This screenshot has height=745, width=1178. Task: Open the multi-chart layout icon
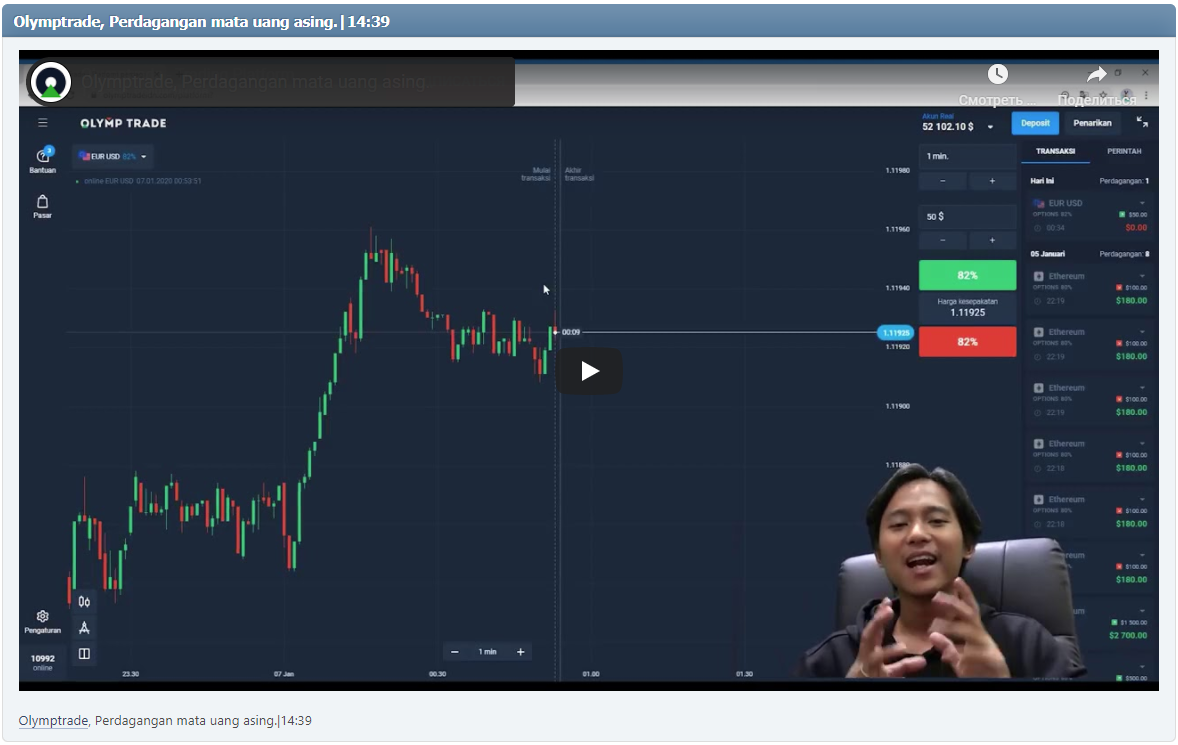tap(83, 653)
